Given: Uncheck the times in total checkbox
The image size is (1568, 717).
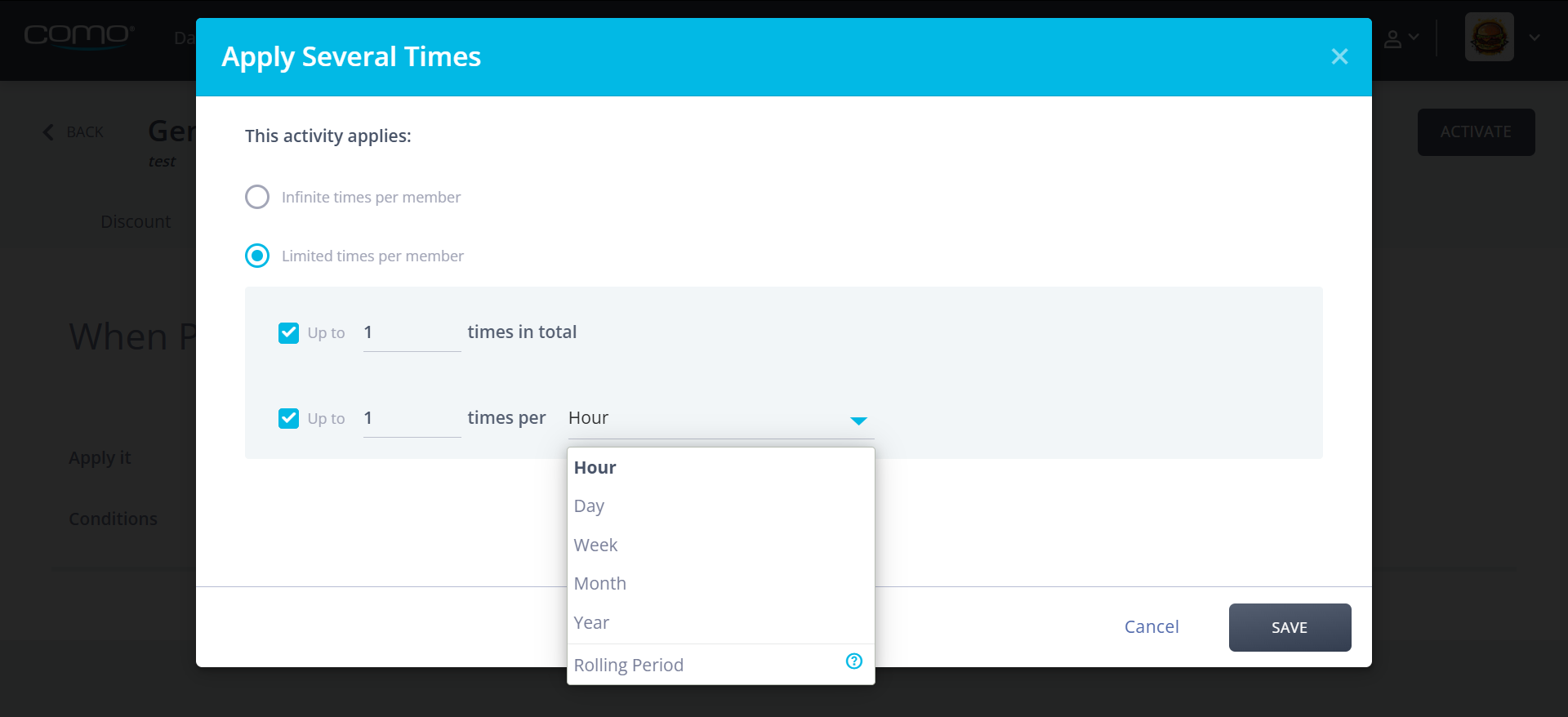Looking at the screenshot, I should 288,332.
